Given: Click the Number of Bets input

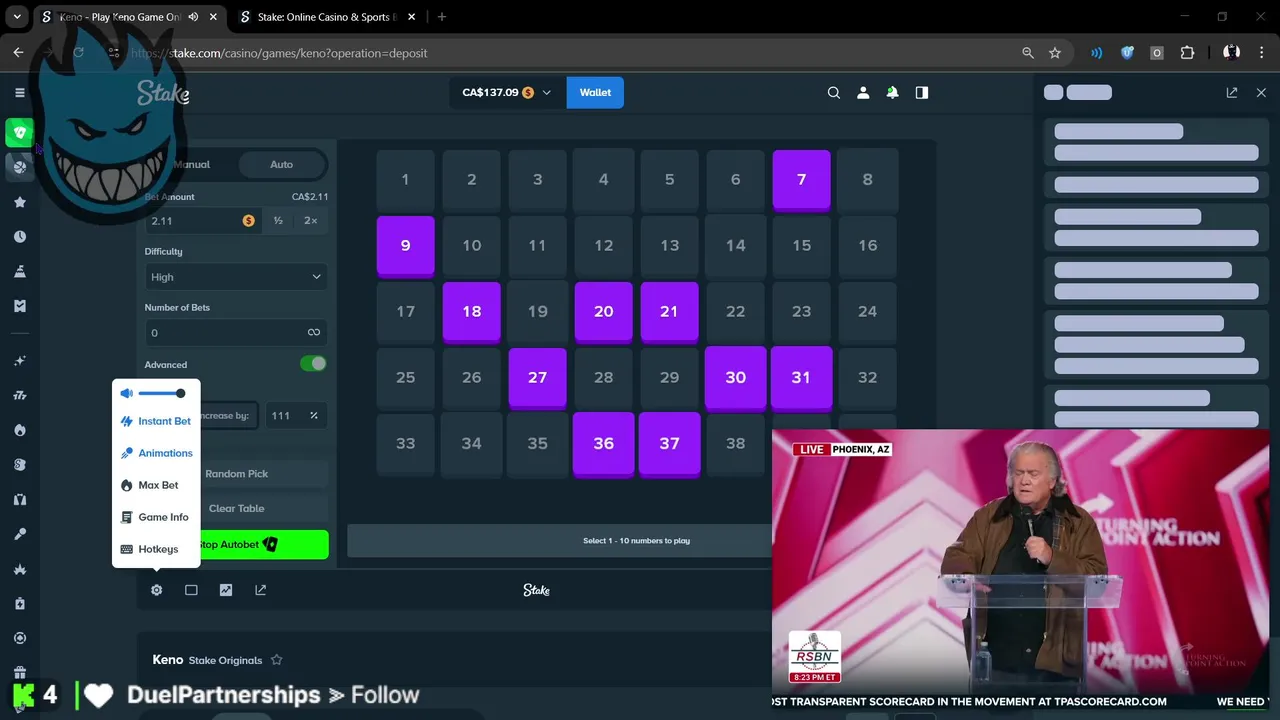Looking at the screenshot, I should [x=236, y=333].
